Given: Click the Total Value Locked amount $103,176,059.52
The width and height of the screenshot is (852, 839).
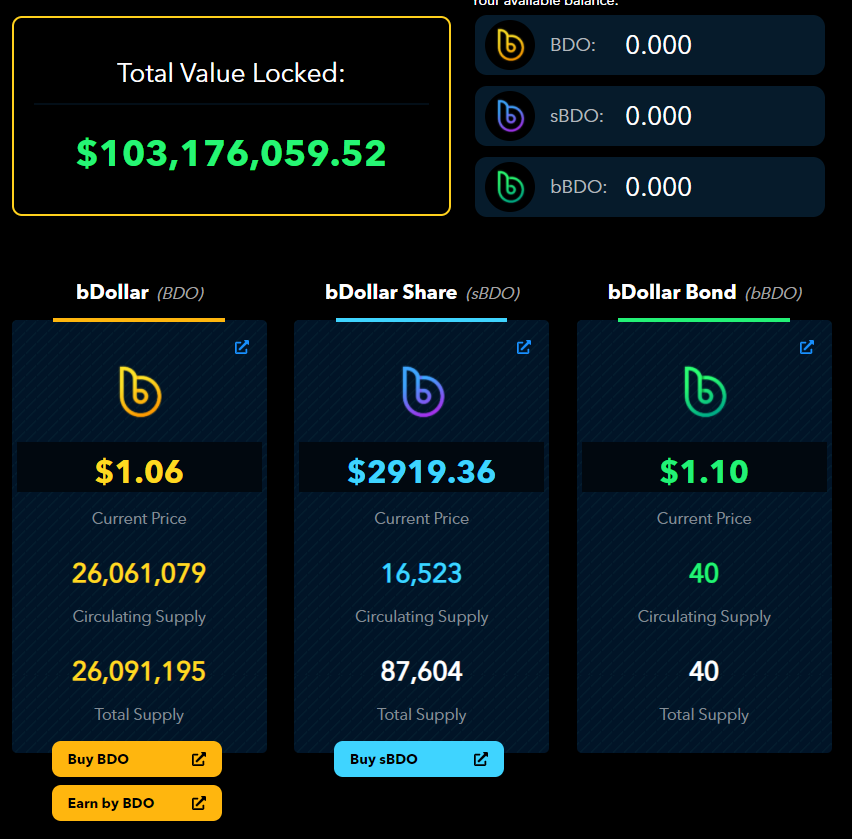Looking at the screenshot, I should click(x=231, y=153).
